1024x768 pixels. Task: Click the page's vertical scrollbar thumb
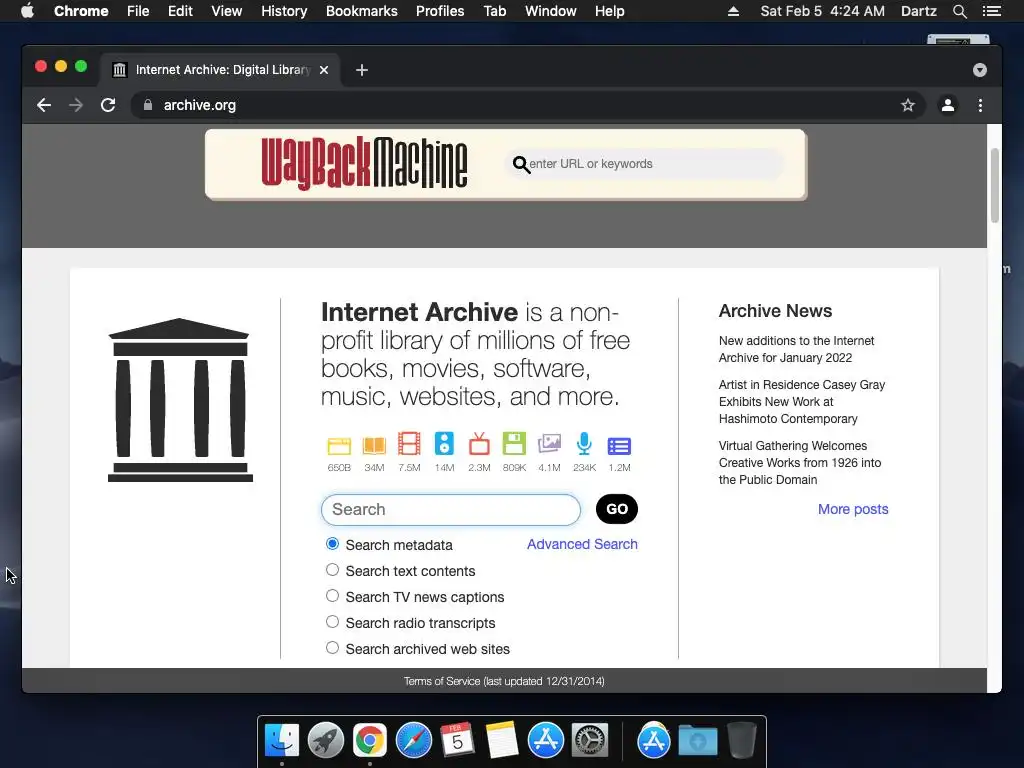pyautogui.click(x=995, y=185)
